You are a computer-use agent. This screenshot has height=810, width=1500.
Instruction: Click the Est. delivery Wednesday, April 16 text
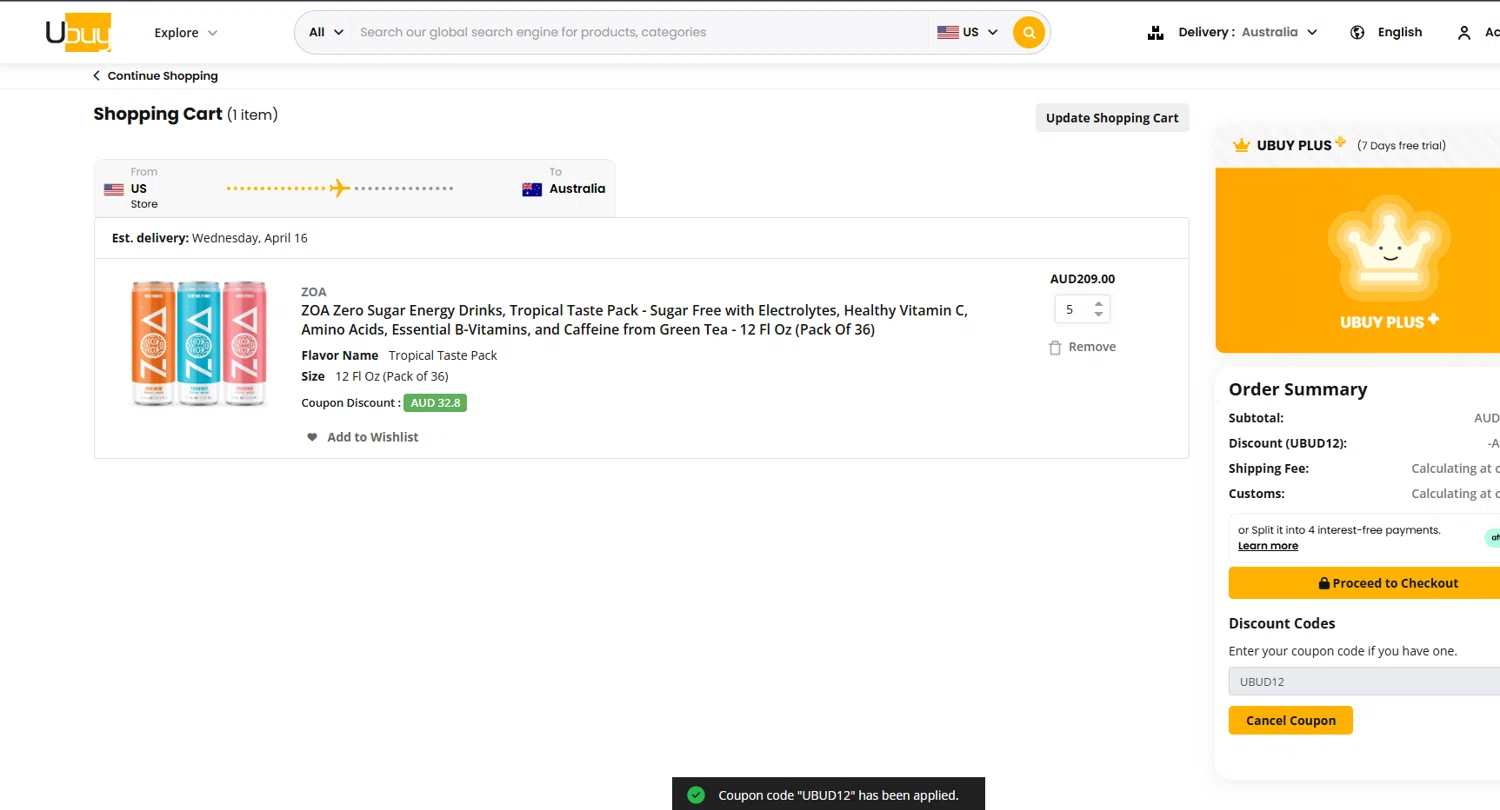[x=210, y=238]
